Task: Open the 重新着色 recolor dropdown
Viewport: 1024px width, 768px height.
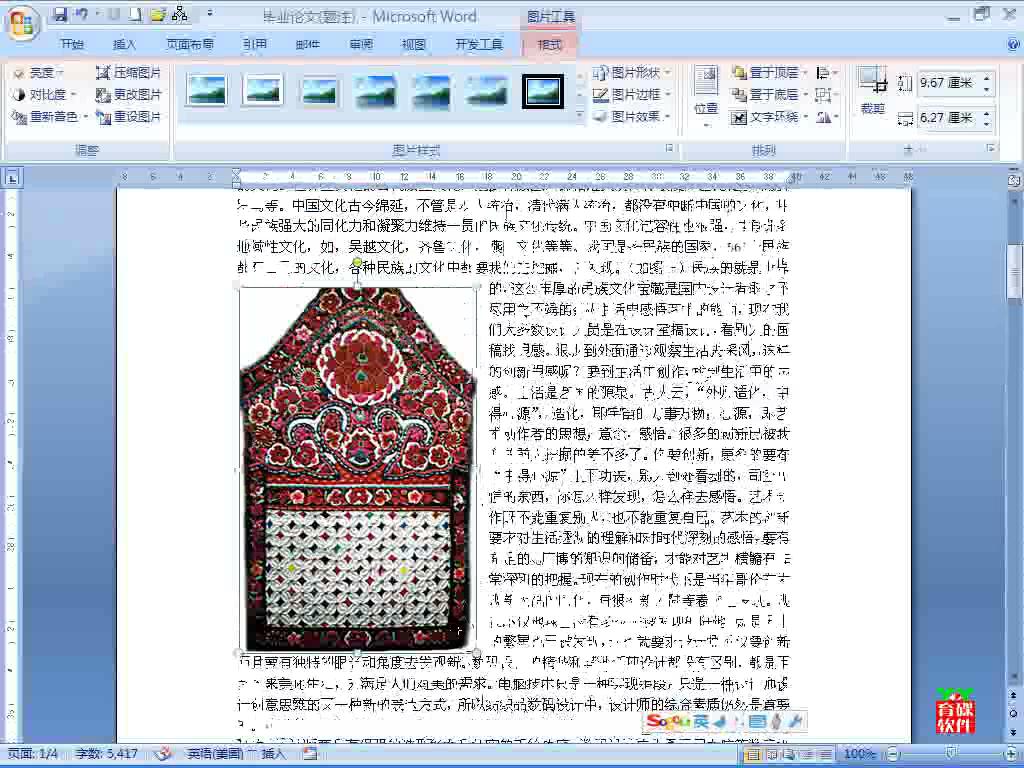Action: [50, 117]
